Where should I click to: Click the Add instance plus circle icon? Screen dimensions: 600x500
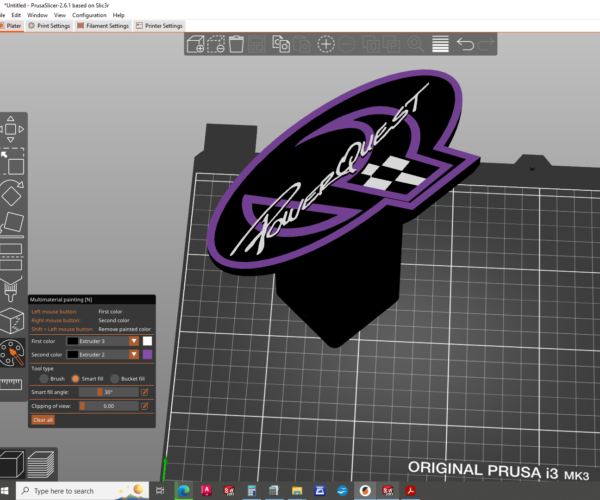(x=326, y=44)
